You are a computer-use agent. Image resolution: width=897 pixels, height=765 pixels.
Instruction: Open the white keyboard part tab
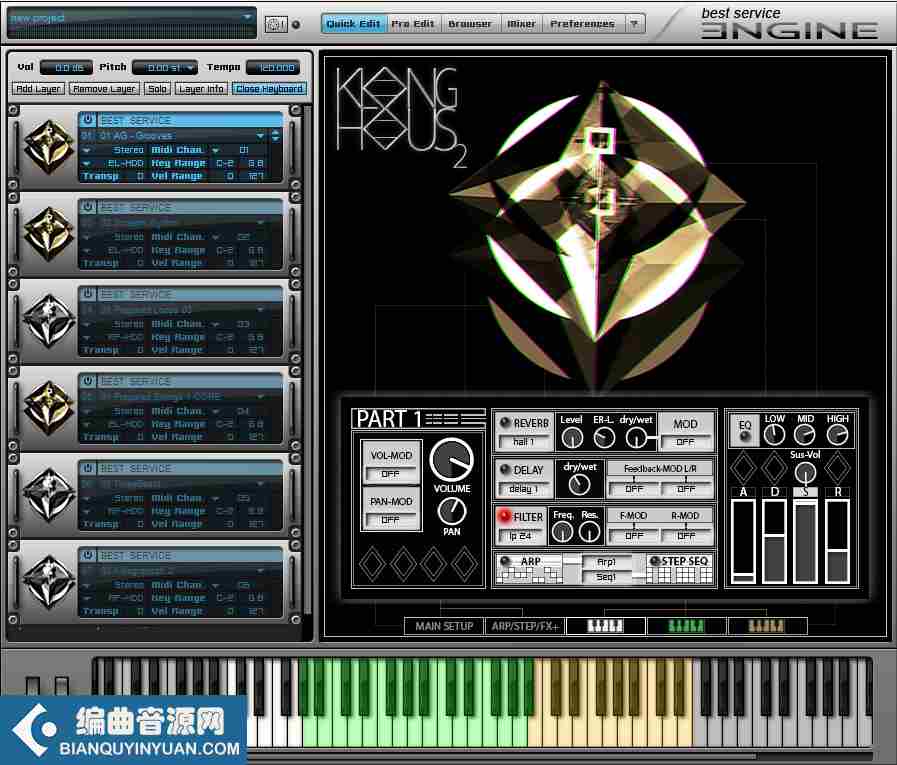[x=605, y=626]
